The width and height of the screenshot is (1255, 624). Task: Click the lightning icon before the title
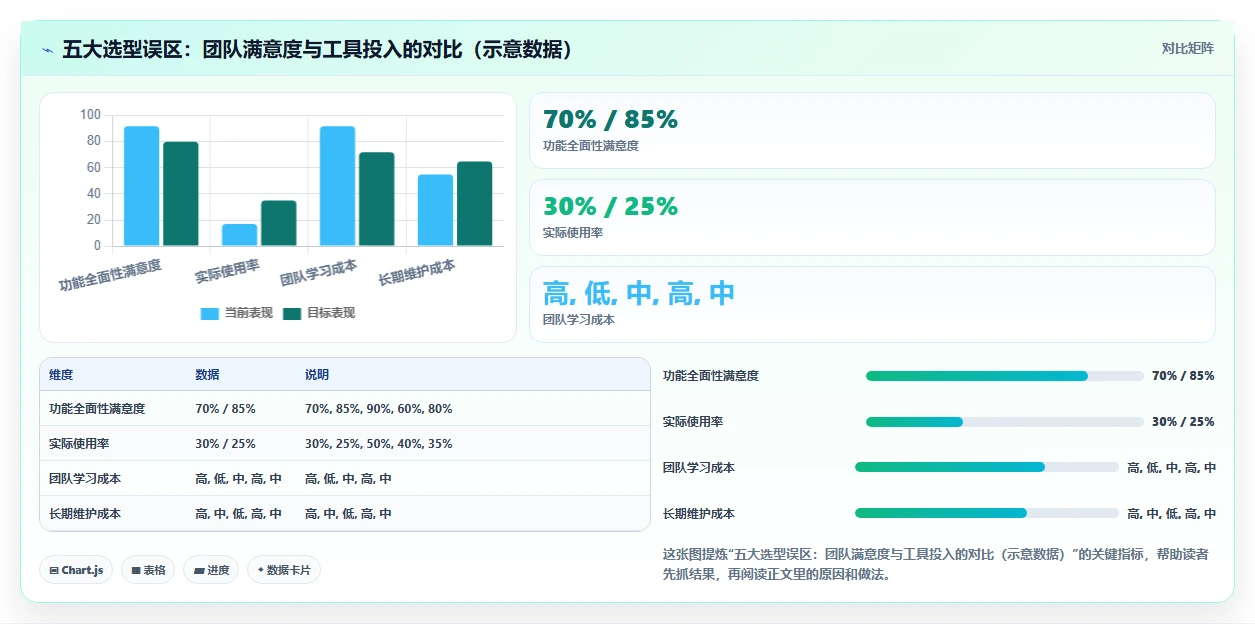(48, 50)
